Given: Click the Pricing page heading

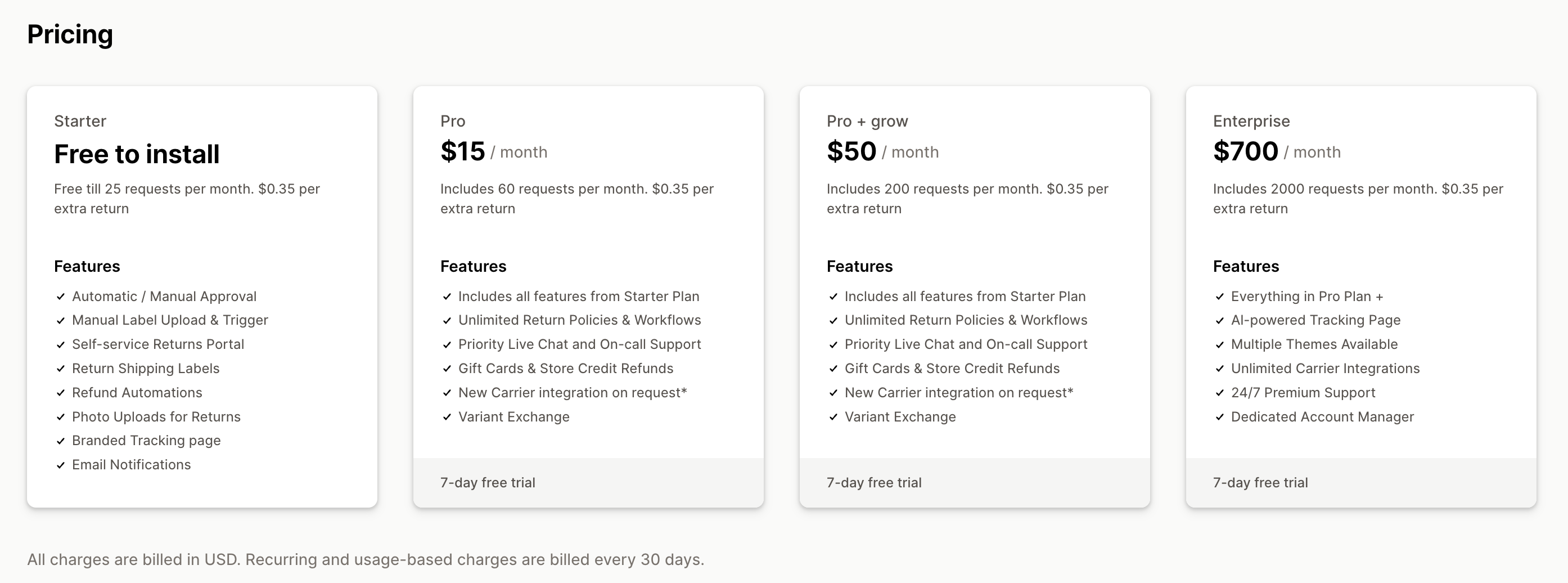Looking at the screenshot, I should (x=70, y=34).
